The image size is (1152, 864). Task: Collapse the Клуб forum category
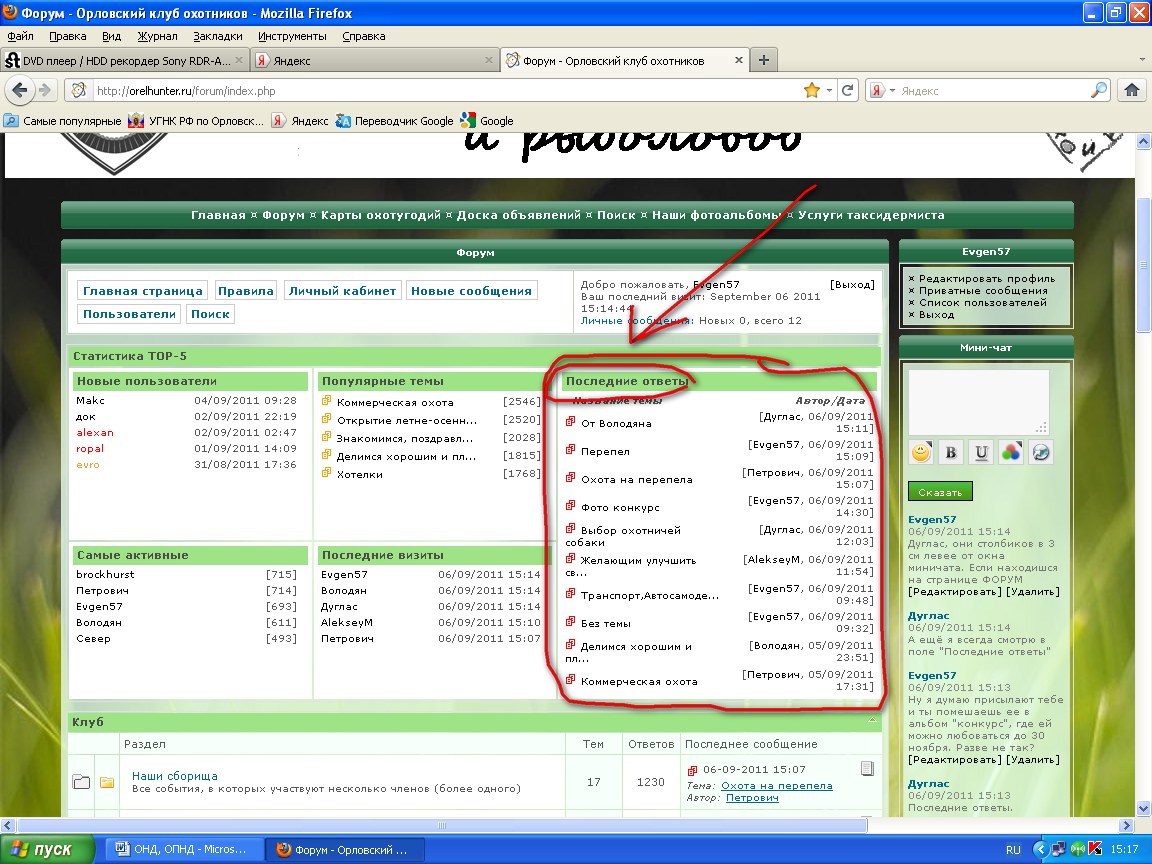tap(872, 721)
